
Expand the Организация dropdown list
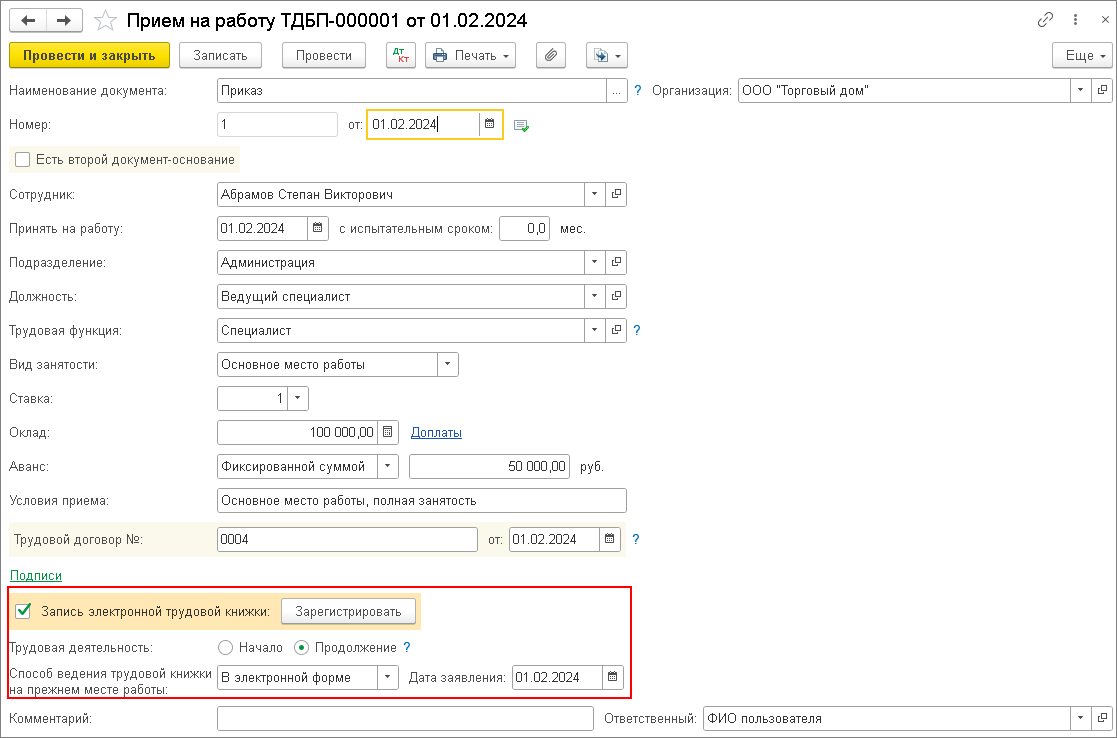tap(1081, 90)
